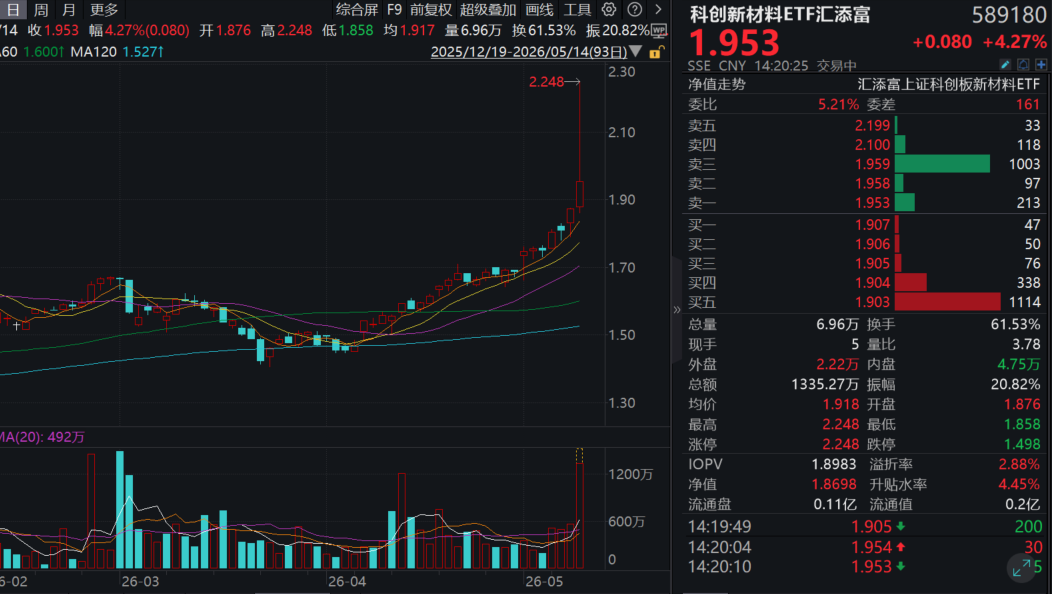Open the 净值走势 NAV trend link
Screen dimensions: 1052x594
(x=717, y=84)
